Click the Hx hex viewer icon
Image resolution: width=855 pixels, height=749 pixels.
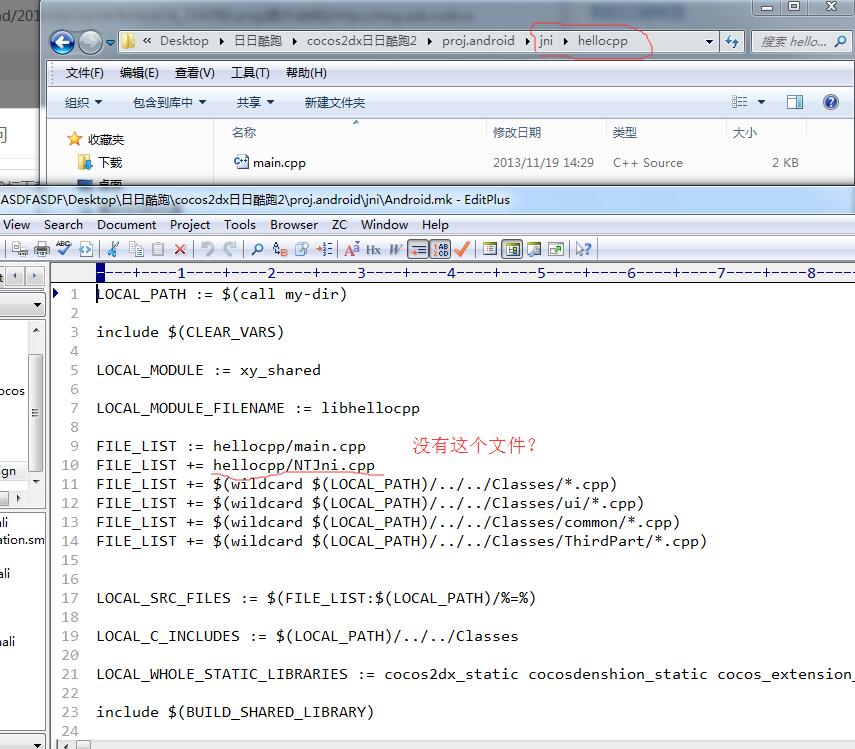tap(374, 250)
